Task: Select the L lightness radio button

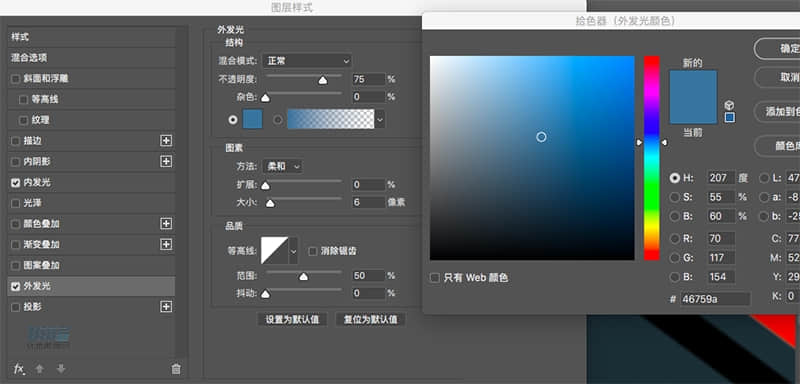Action: [x=764, y=178]
